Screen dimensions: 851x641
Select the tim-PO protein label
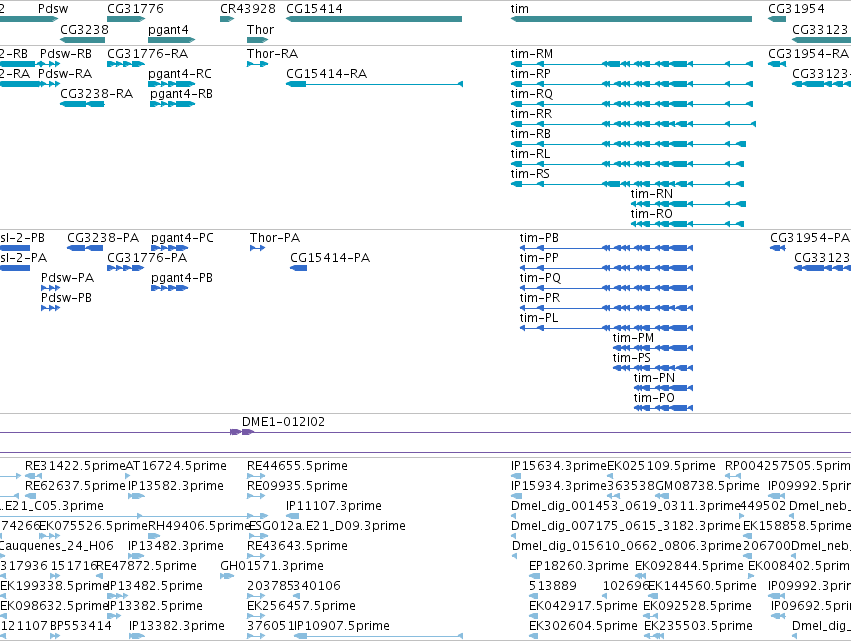coord(654,399)
